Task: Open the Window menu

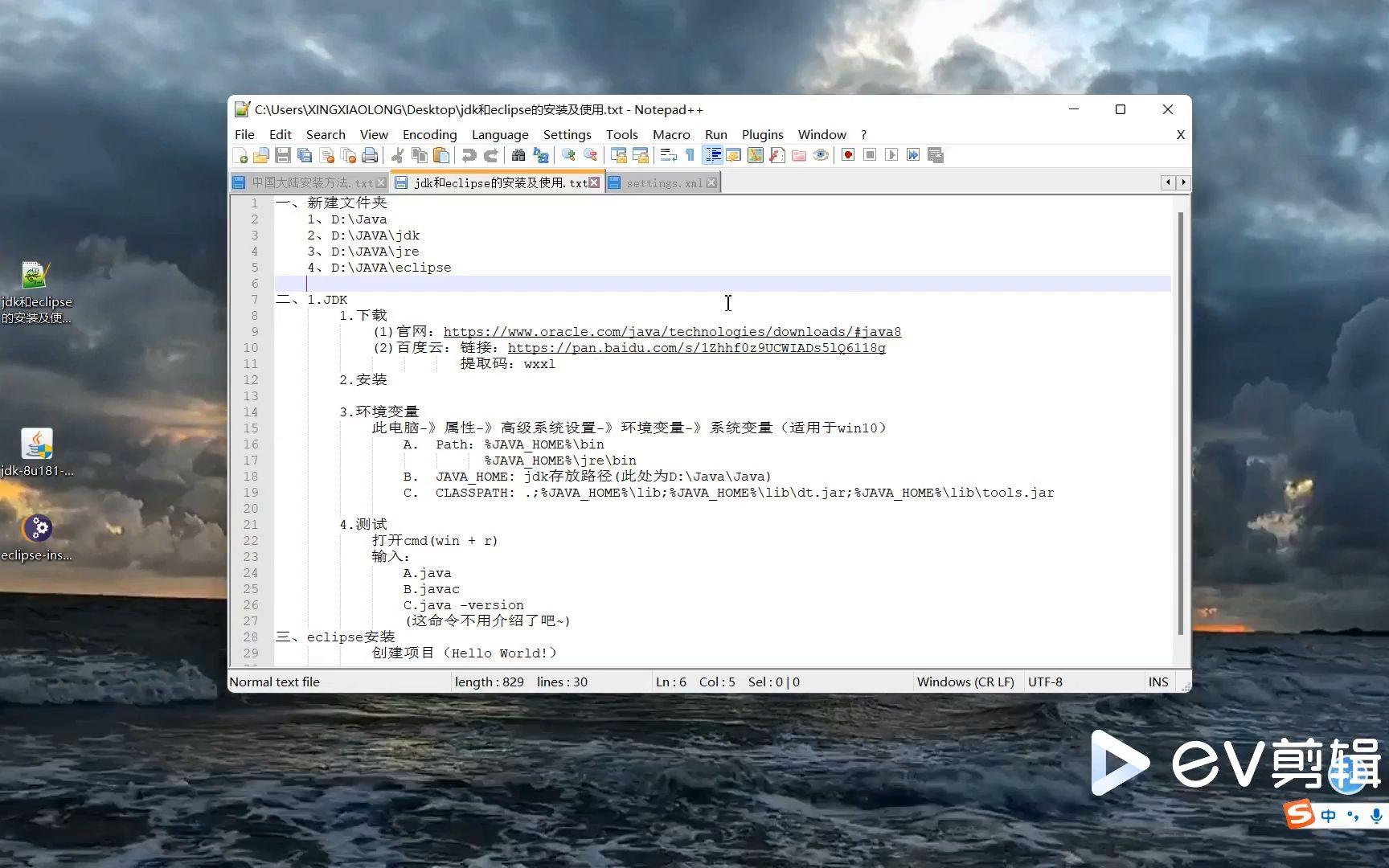Action: coord(822,134)
